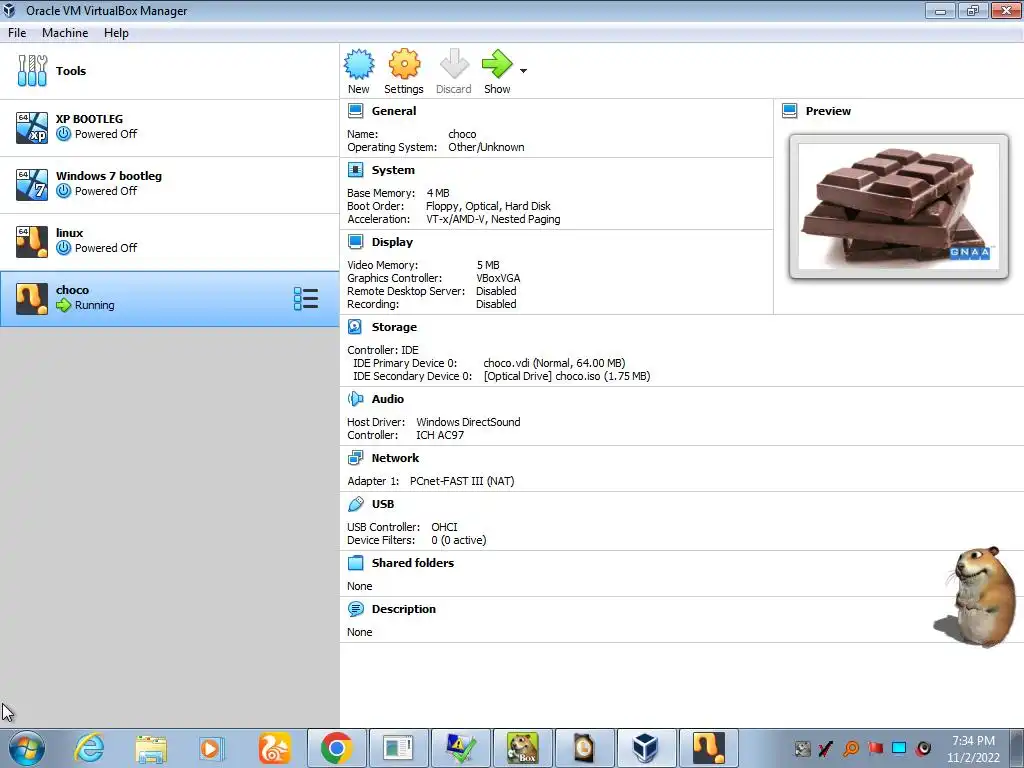Open the Help menu

coord(116,33)
